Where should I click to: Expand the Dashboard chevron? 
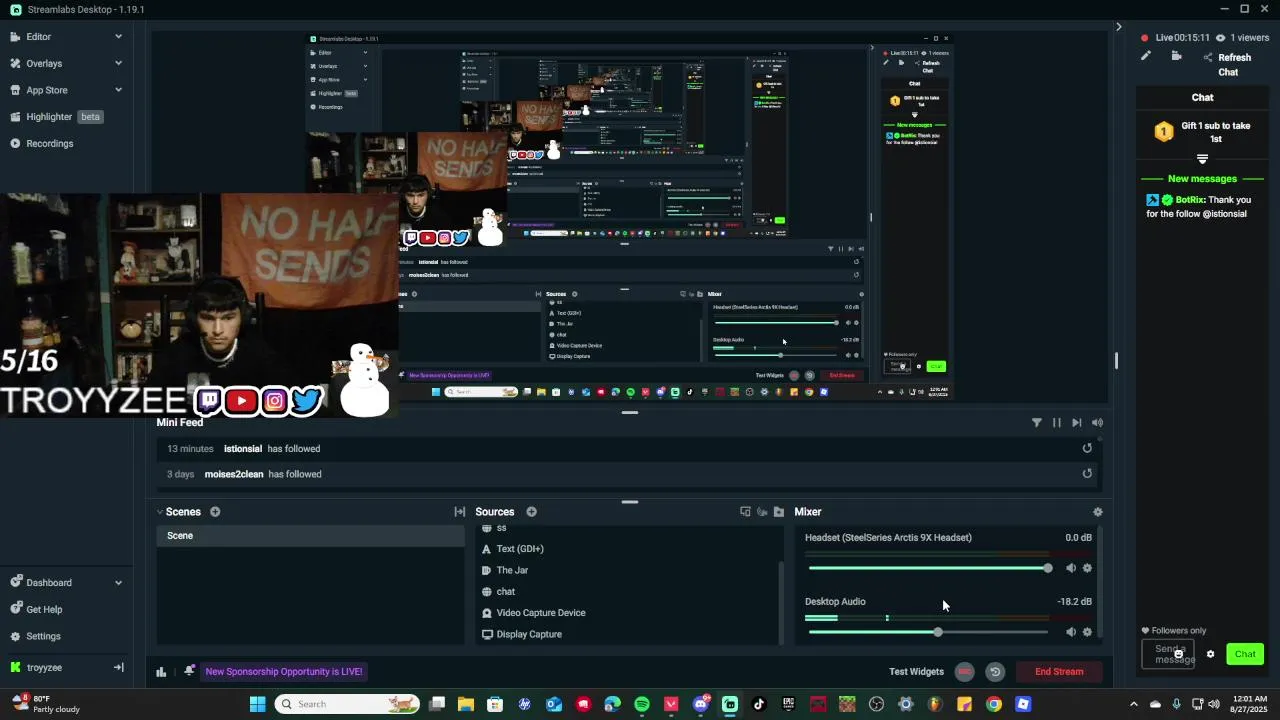pos(118,582)
